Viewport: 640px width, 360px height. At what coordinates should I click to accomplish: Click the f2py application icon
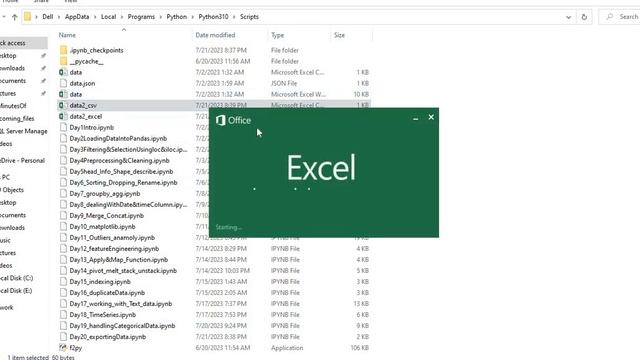pyautogui.click(x=63, y=347)
